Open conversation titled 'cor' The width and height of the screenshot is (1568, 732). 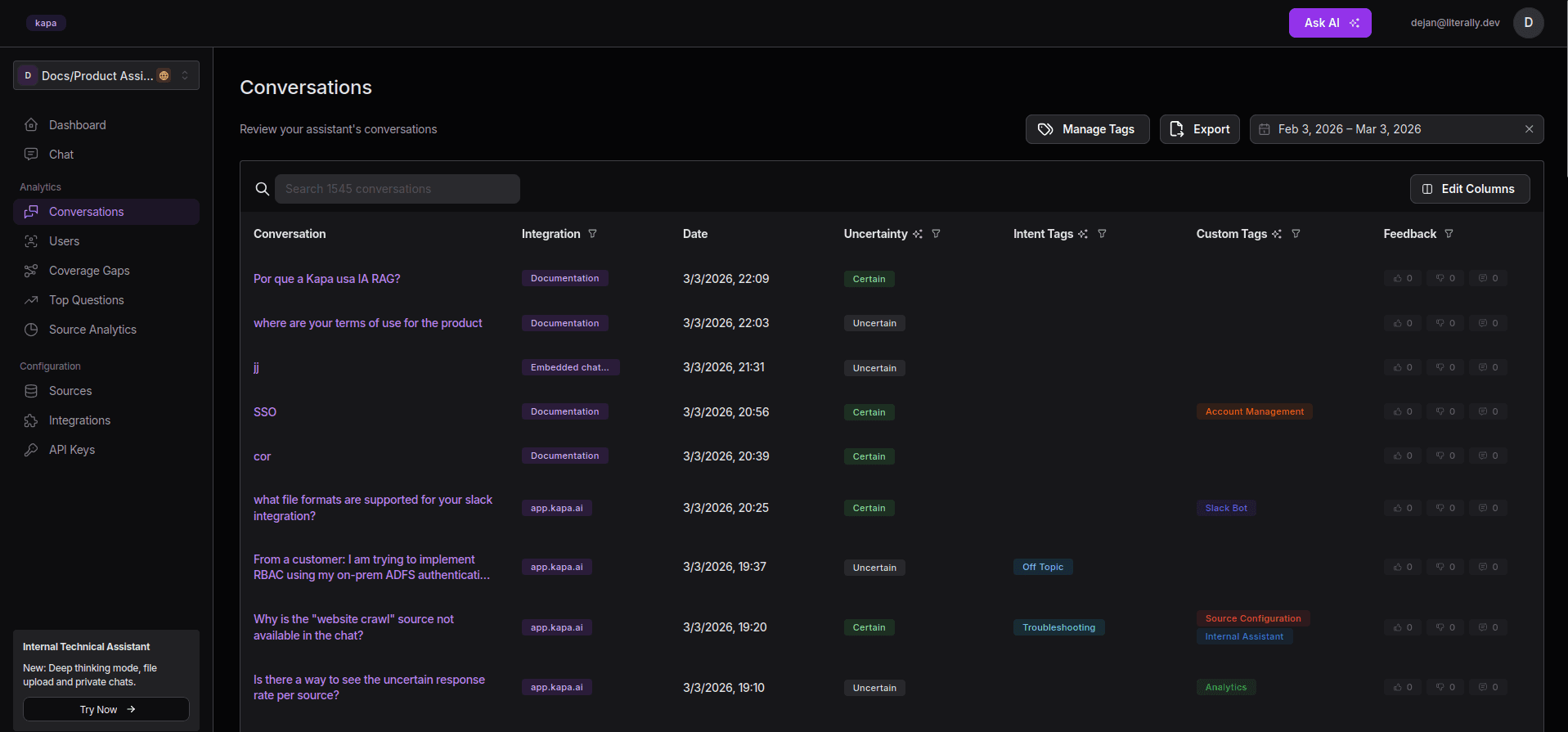[262, 456]
